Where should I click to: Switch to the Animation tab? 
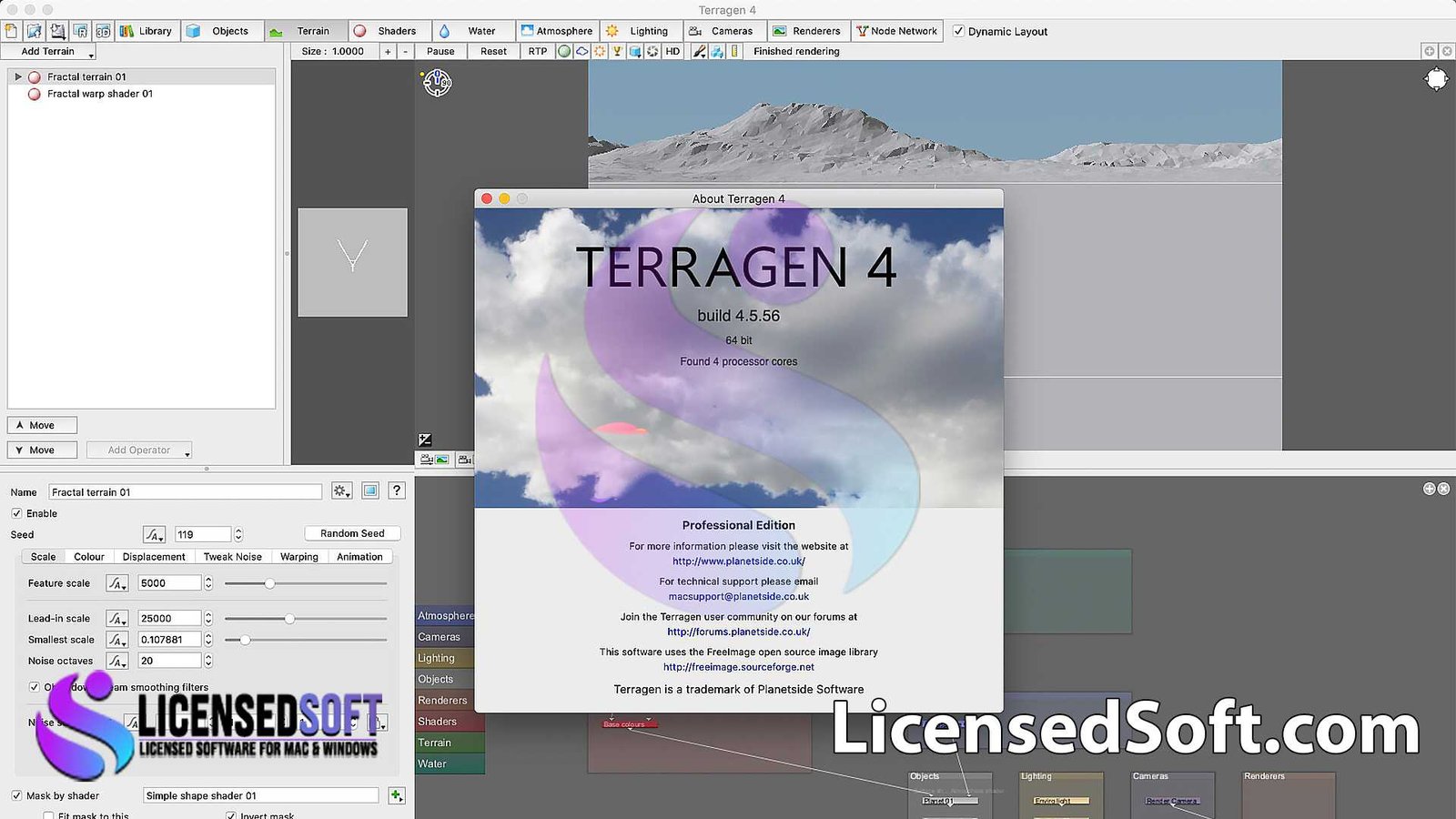[x=360, y=557]
